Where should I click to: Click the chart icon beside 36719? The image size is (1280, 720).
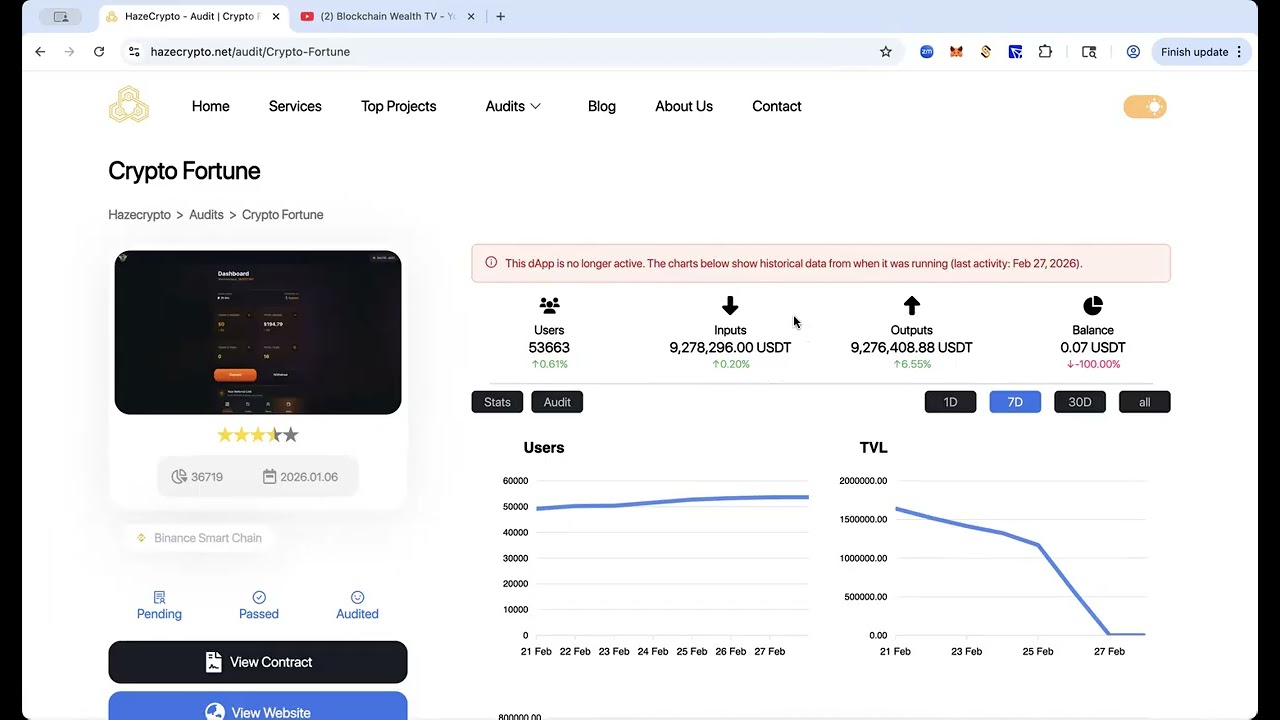coord(179,477)
